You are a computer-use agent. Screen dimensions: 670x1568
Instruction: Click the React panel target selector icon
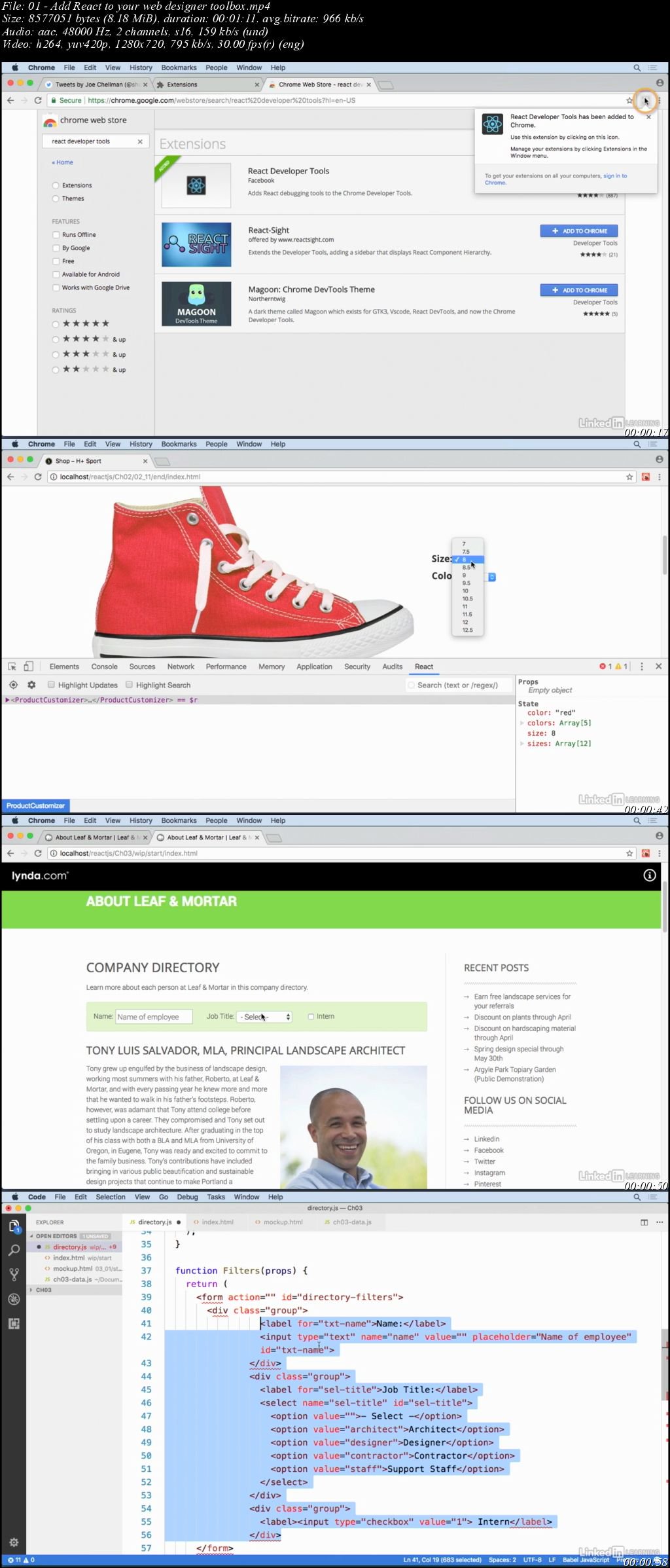point(13,685)
